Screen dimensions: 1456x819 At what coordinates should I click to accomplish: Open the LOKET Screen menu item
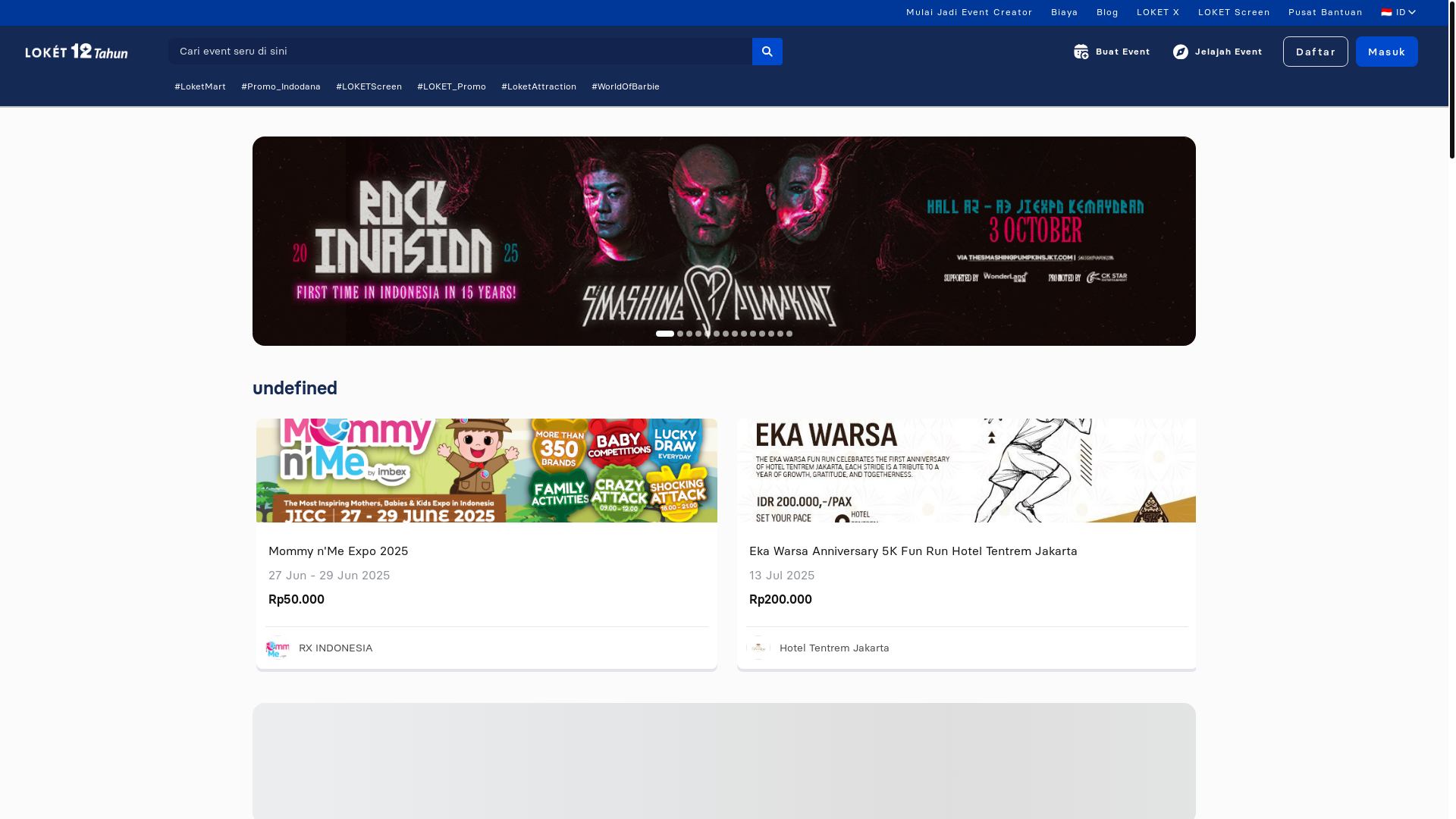[1234, 12]
